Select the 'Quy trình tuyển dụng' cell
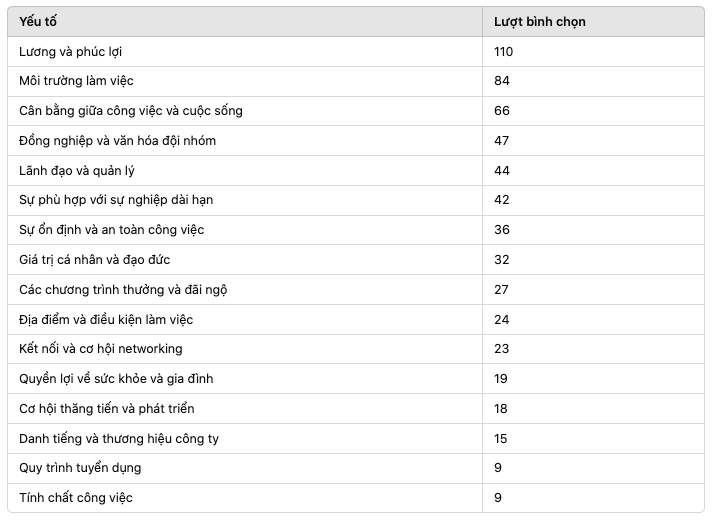 point(245,468)
